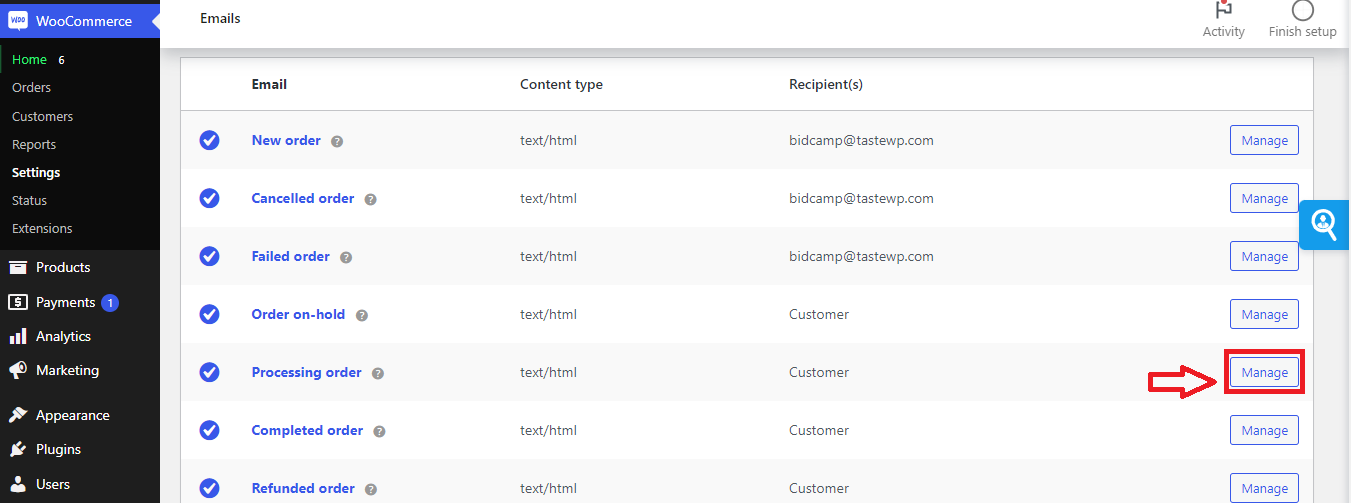Click Manage button for New order

coord(1264,140)
